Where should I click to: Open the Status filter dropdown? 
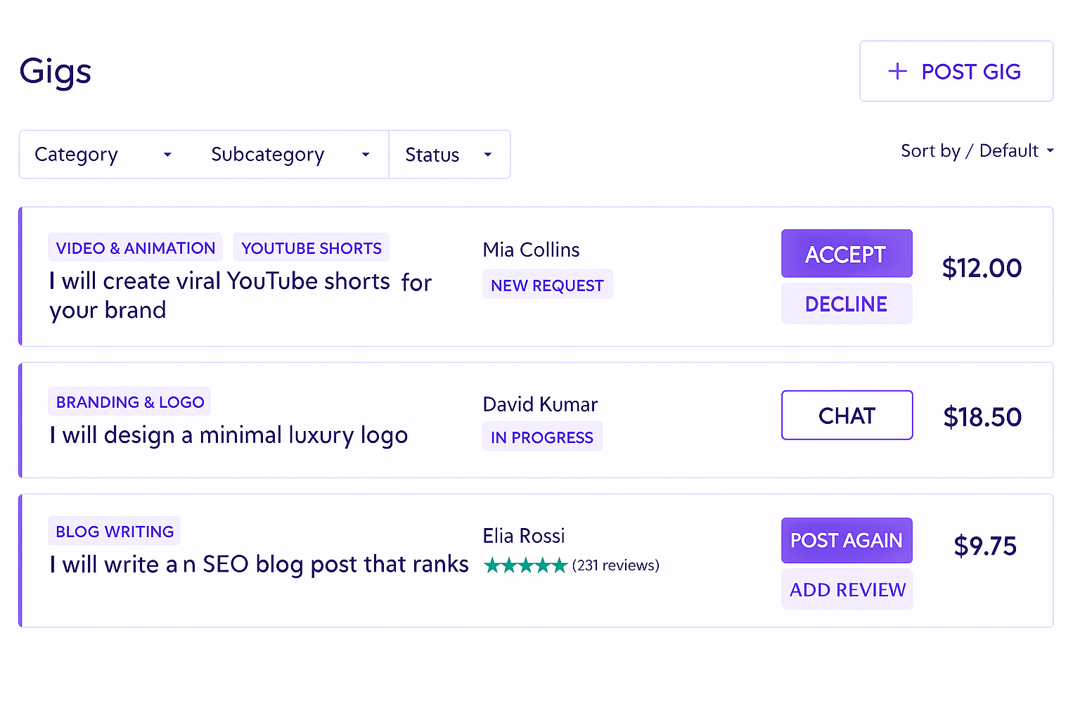pyautogui.click(x=449, y=155)
